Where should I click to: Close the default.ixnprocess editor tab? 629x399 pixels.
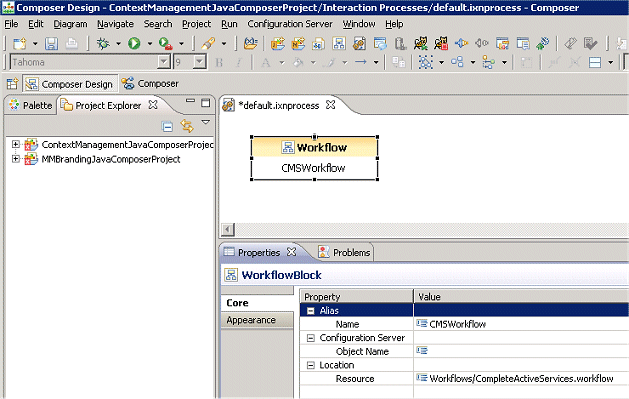click(x=331, y=105)
